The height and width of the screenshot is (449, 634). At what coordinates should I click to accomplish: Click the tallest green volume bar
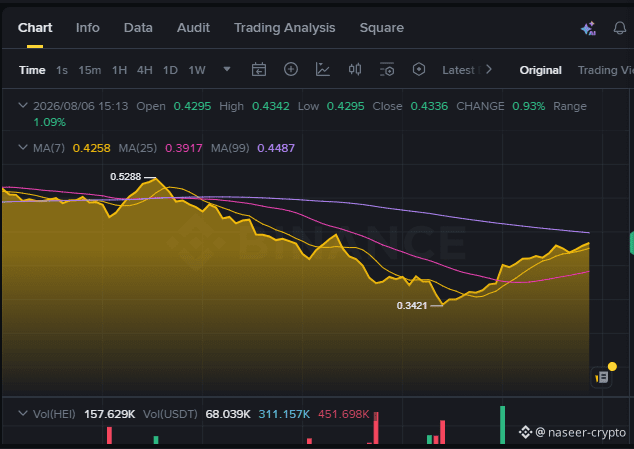click(x=503, y=425)
